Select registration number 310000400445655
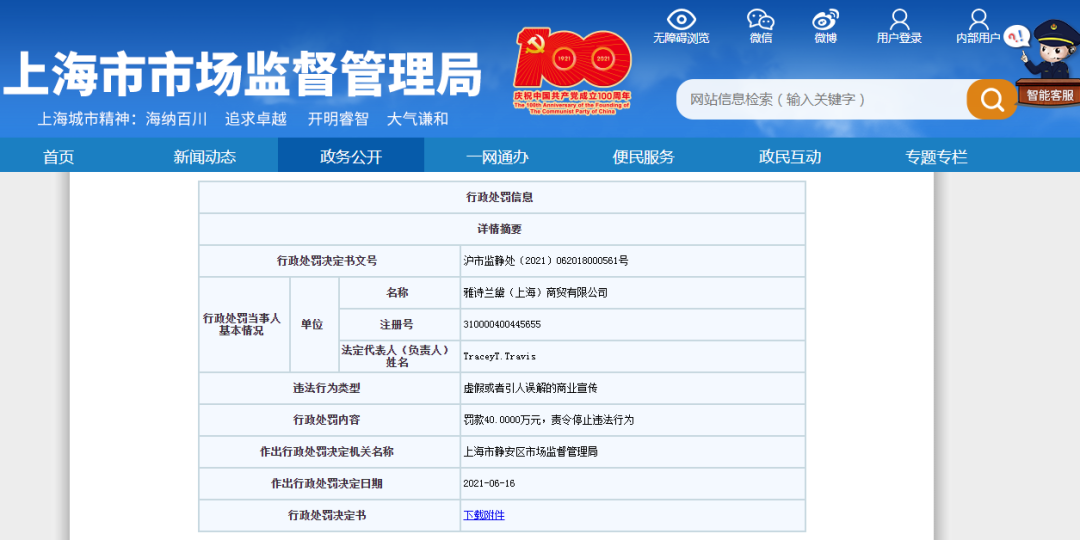 pyautogui.click(x=502, y=324)
